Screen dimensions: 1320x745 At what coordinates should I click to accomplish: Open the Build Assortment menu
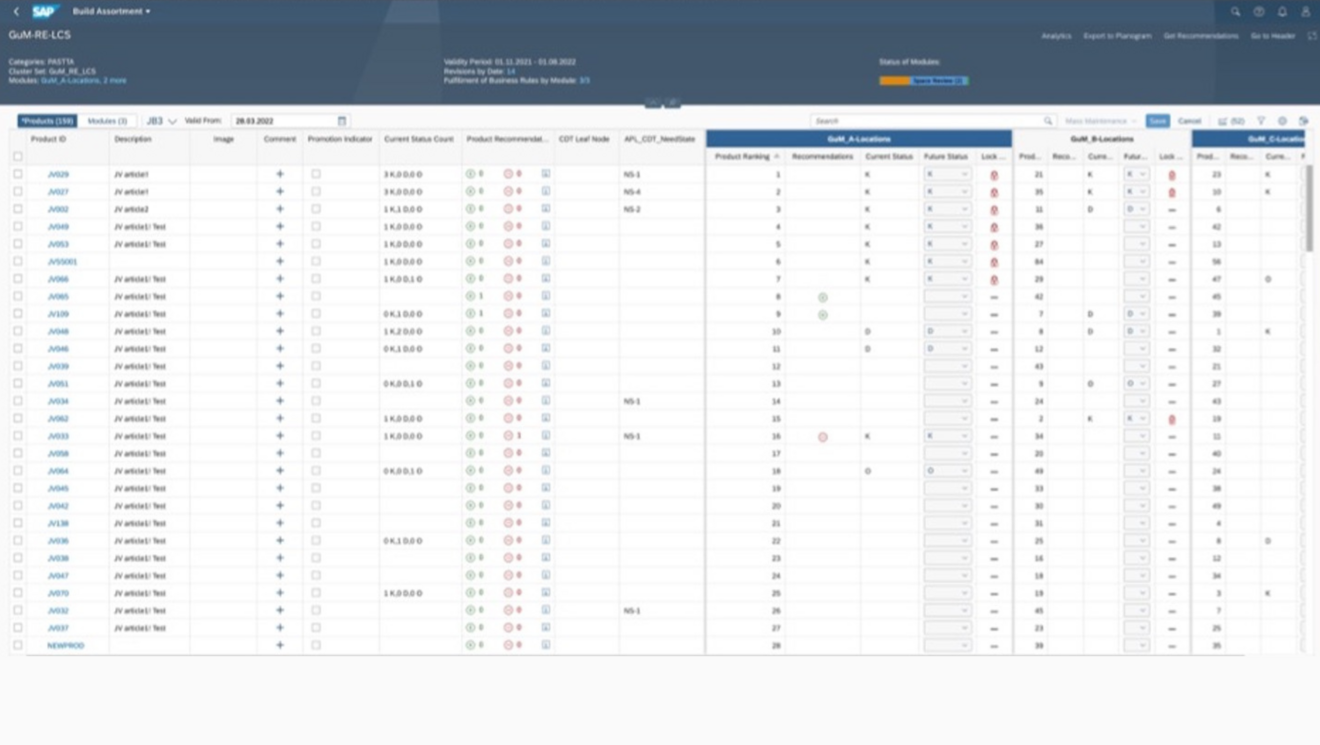click(x=108, y=9)
